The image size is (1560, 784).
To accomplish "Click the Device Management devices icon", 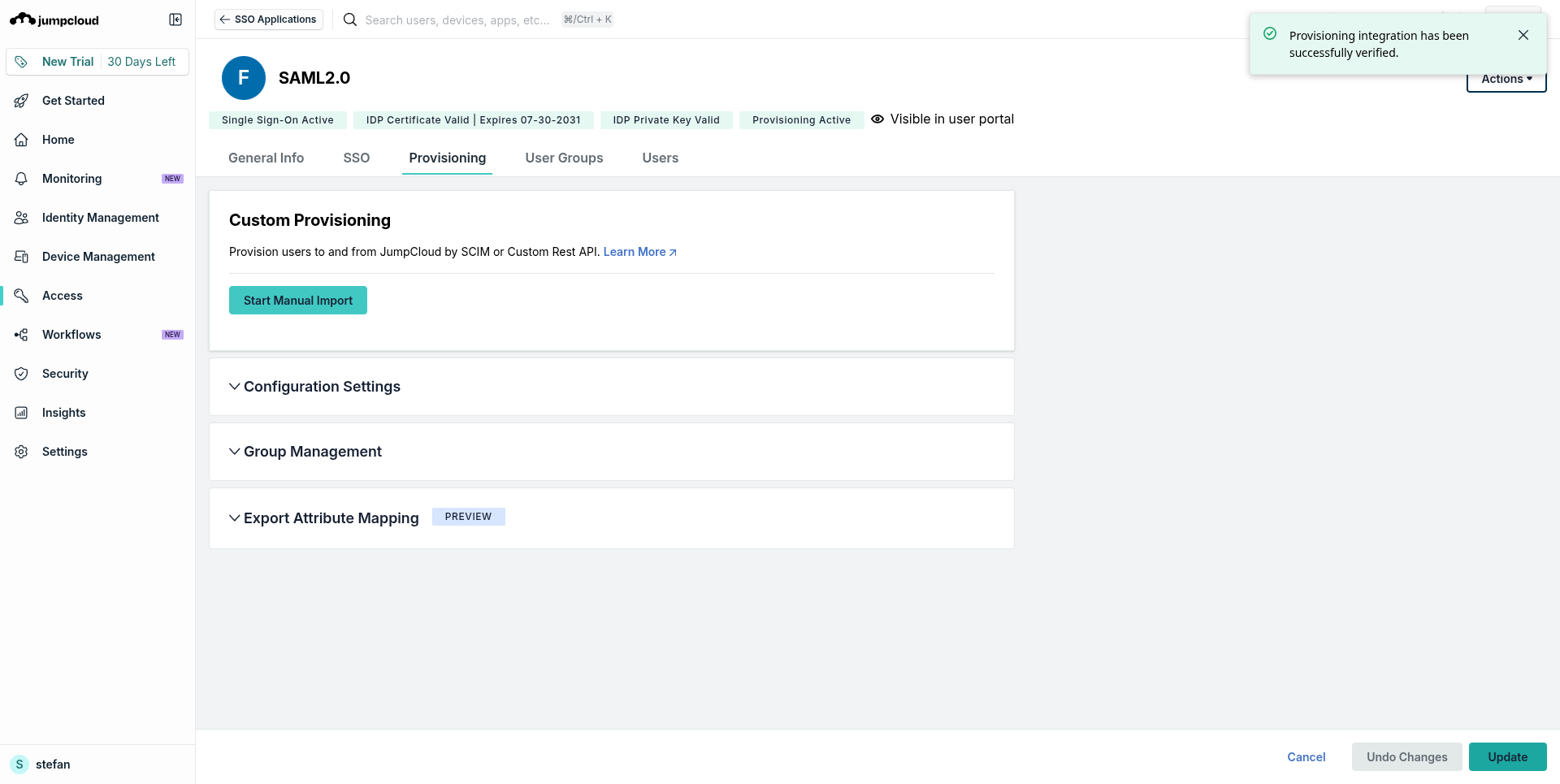I will click(22, 257).
